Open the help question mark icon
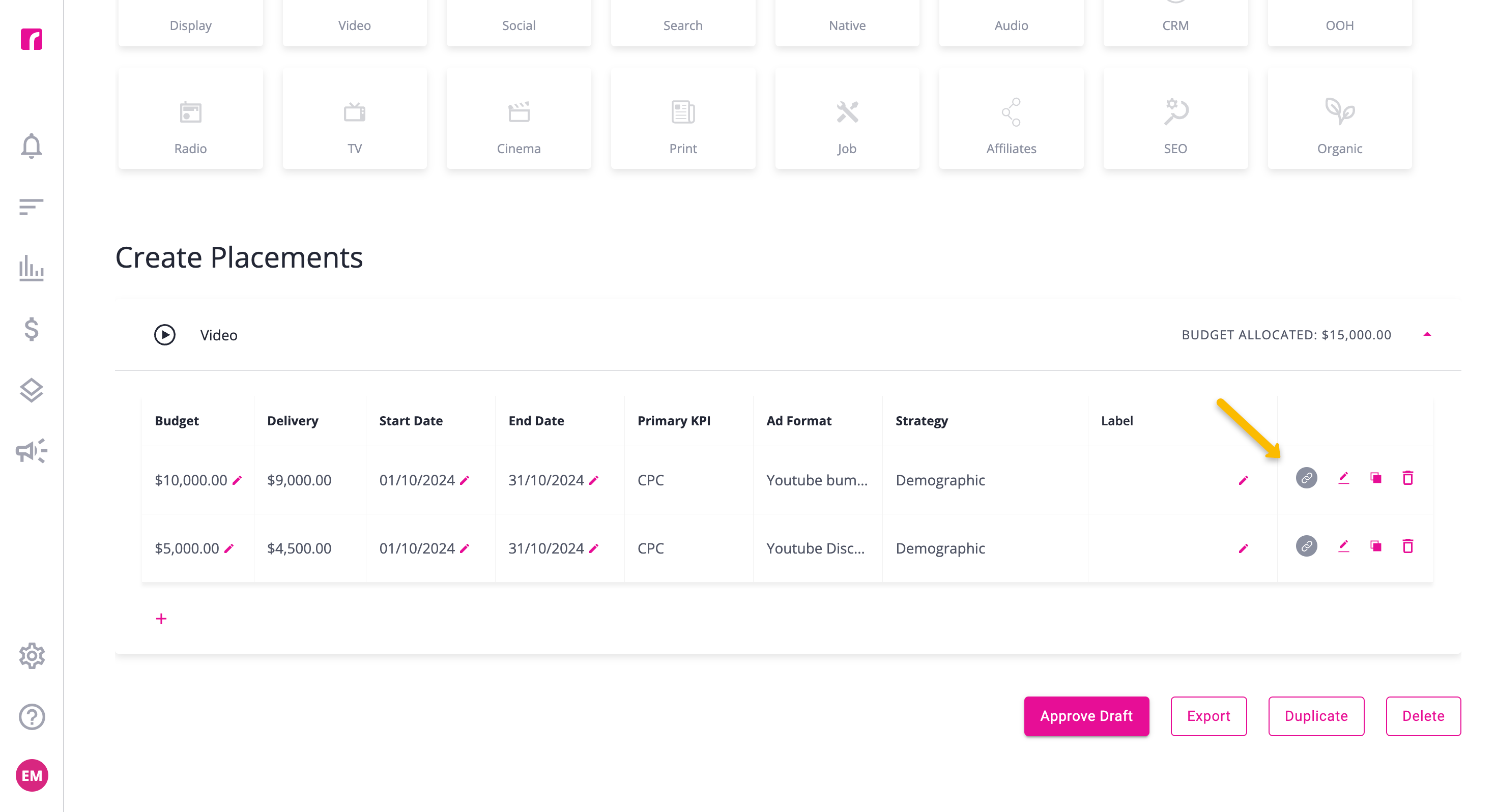1496x812 pixels. point(32,717)
